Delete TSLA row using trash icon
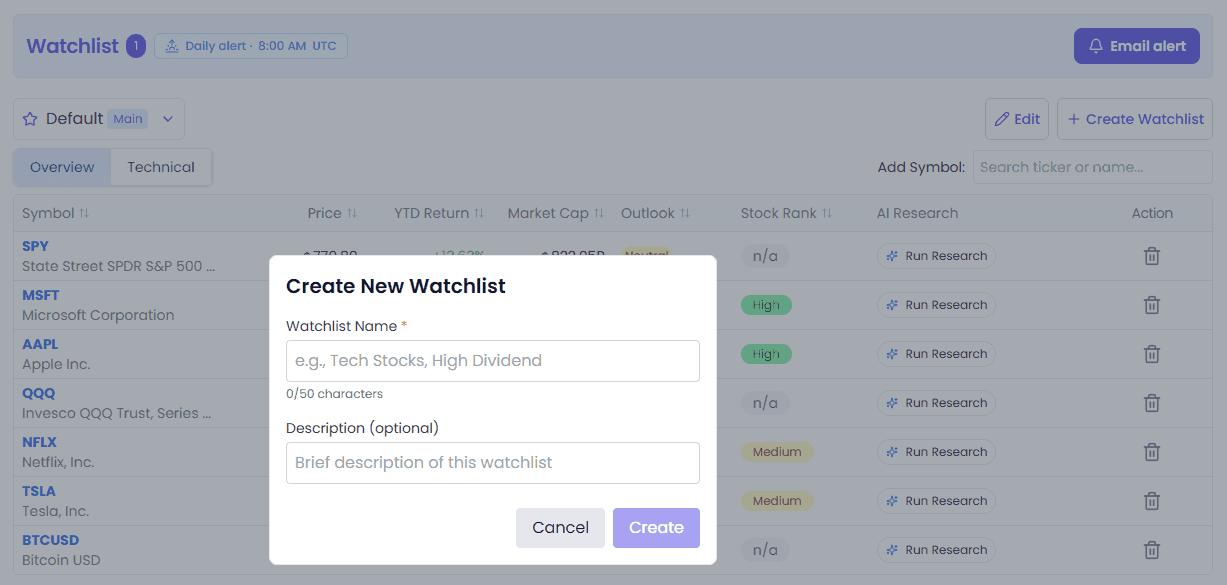1227x585 pixels. click(x=1152, y=501)
